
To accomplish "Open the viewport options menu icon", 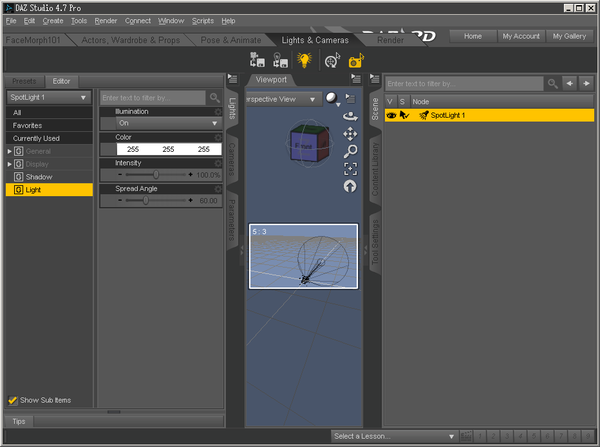I will [350, 99].
